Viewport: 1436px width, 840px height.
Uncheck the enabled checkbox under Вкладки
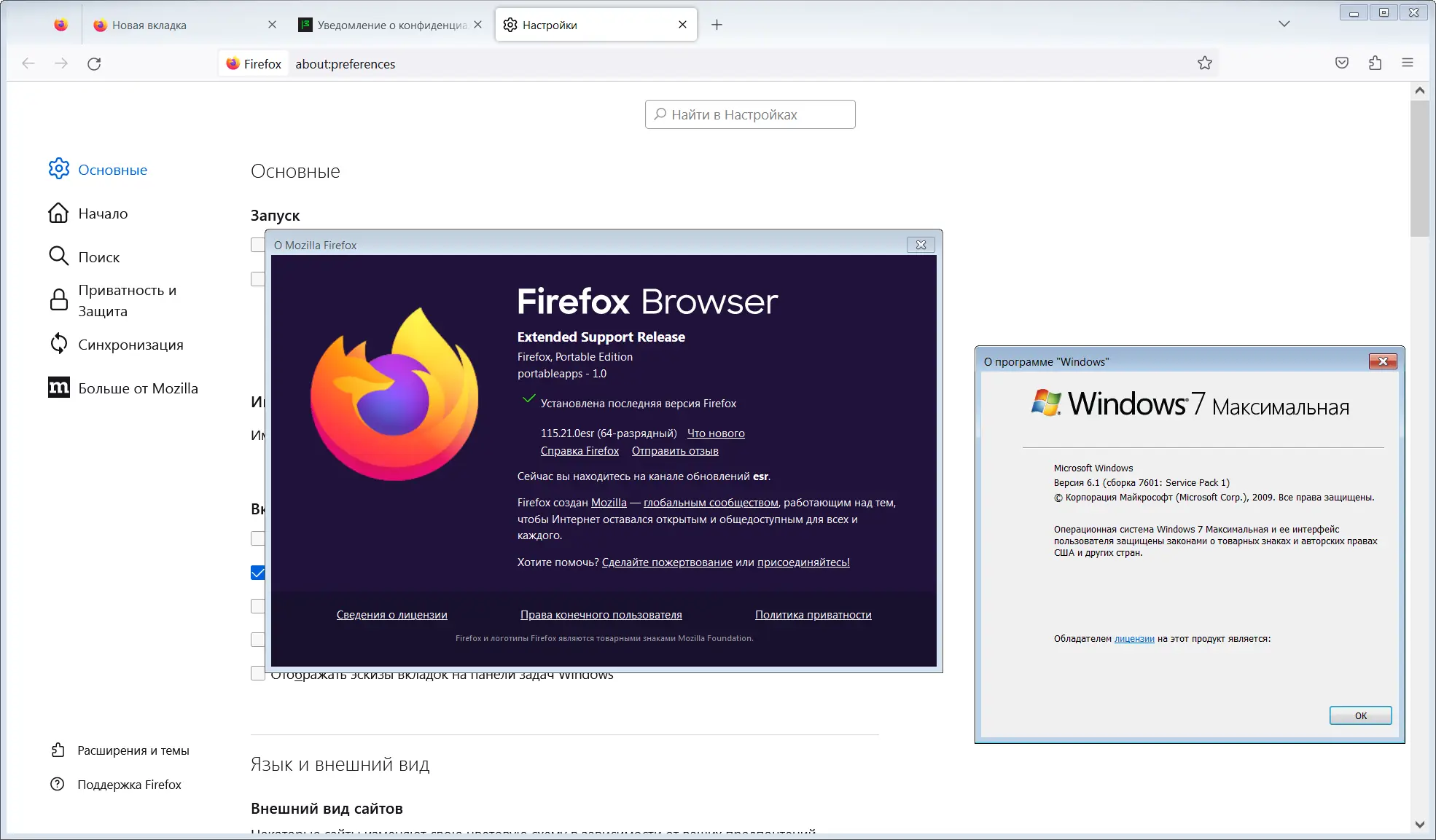[258, 573]
